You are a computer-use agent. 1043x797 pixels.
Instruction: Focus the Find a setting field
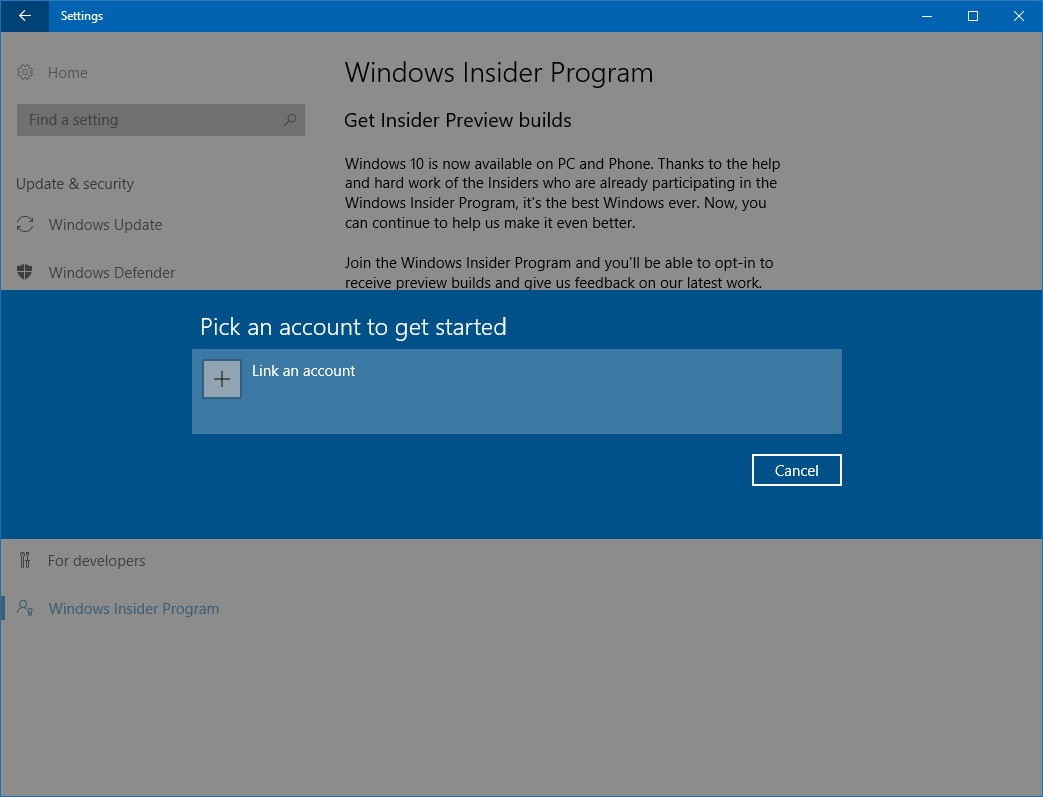[150, 120]
